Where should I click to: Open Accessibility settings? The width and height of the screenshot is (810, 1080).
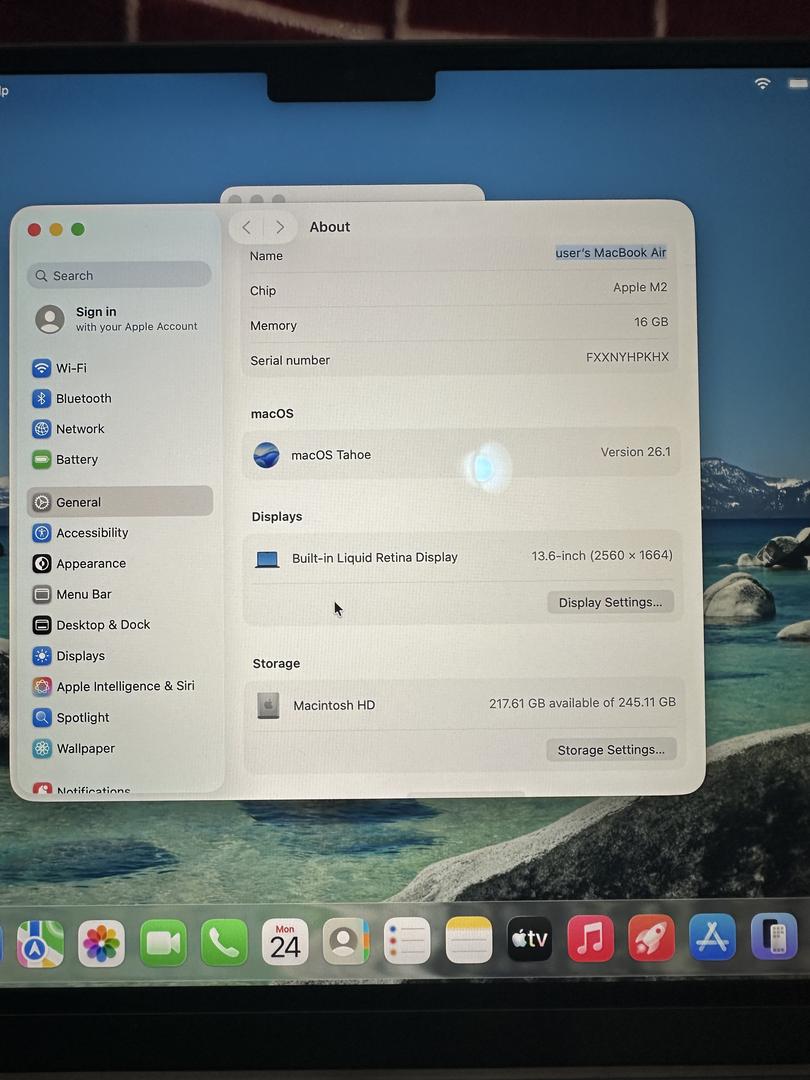(92, 533)
